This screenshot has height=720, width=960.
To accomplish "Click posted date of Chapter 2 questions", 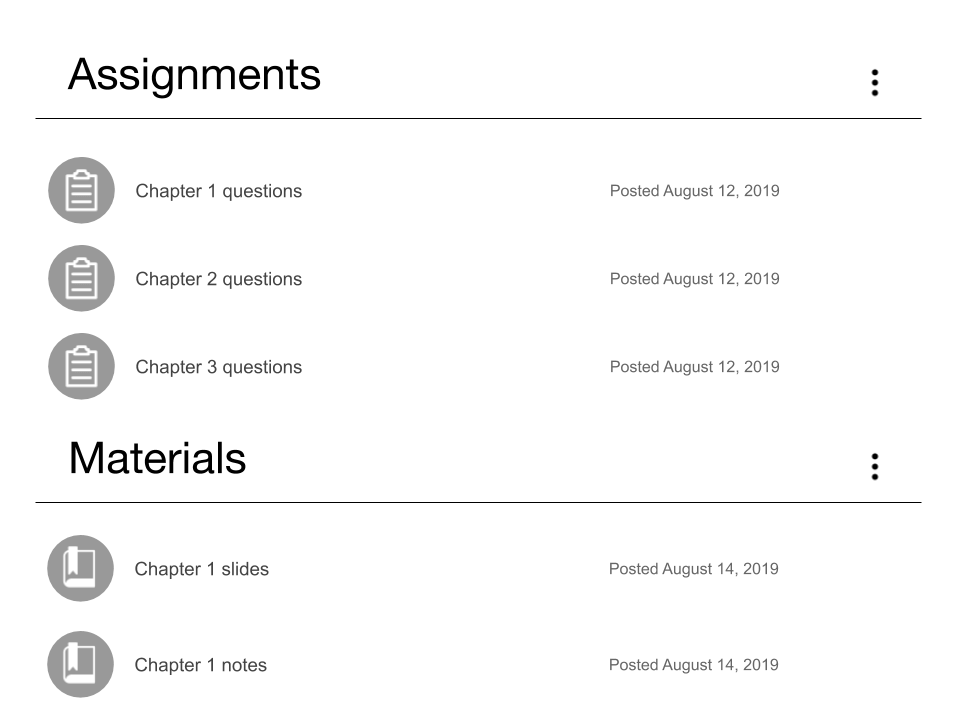I will click(694, 279).
